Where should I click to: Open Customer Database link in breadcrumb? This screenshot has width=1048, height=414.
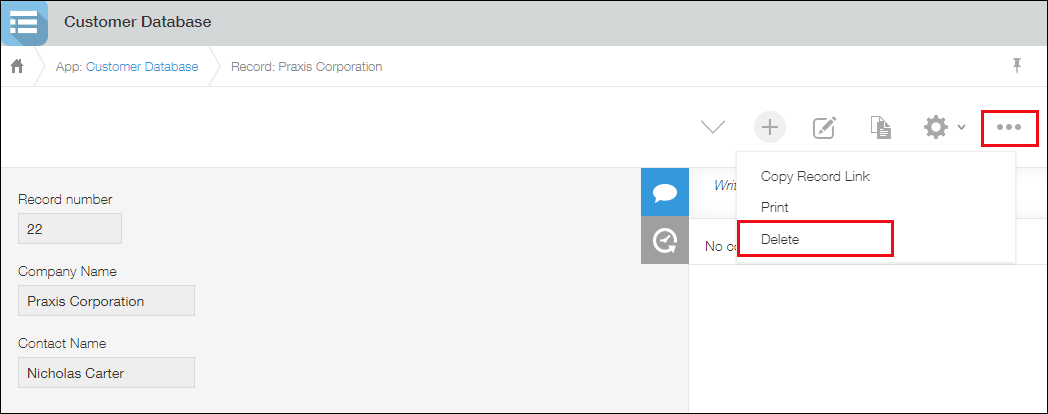142,67
